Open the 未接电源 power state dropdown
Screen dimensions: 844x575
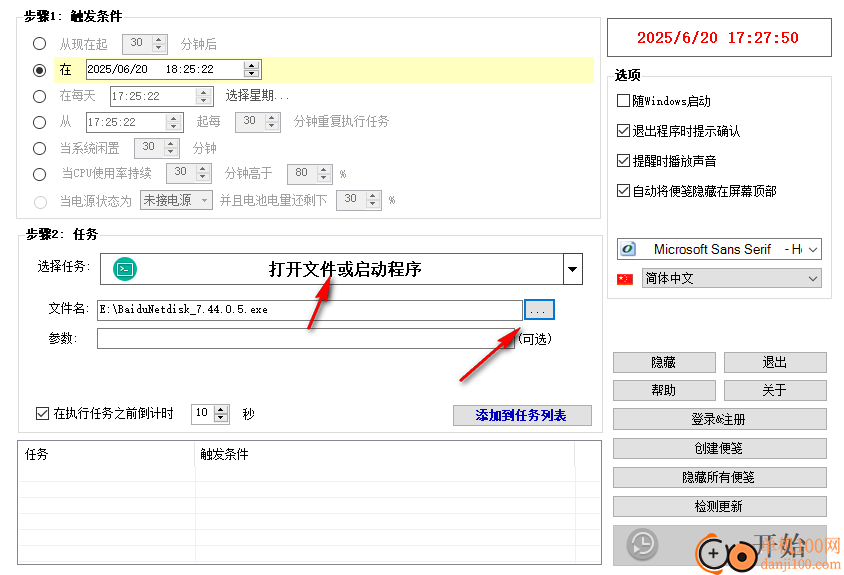click(x=205, y=200)
